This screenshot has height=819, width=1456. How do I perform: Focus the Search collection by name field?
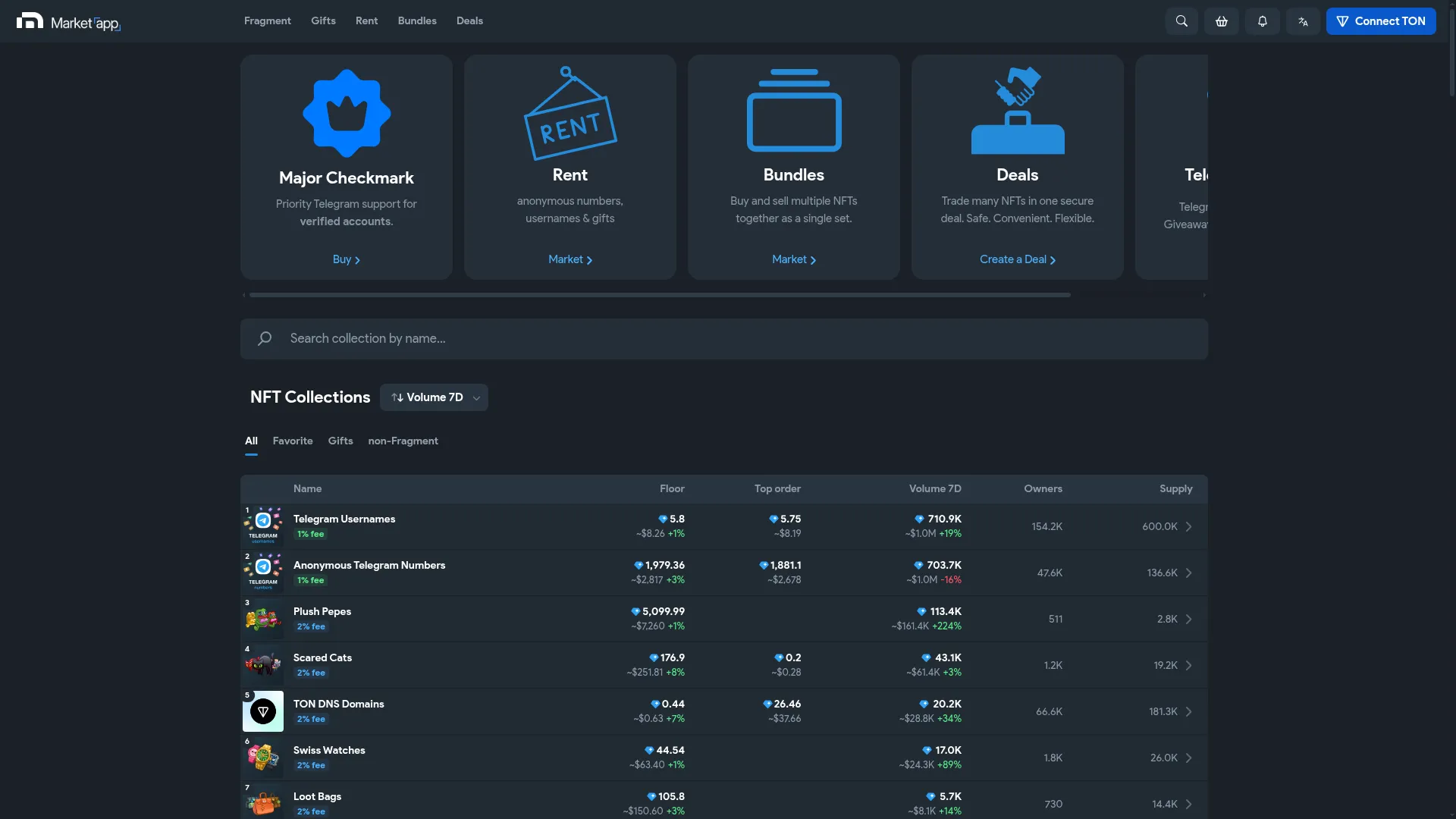point(724,339)
